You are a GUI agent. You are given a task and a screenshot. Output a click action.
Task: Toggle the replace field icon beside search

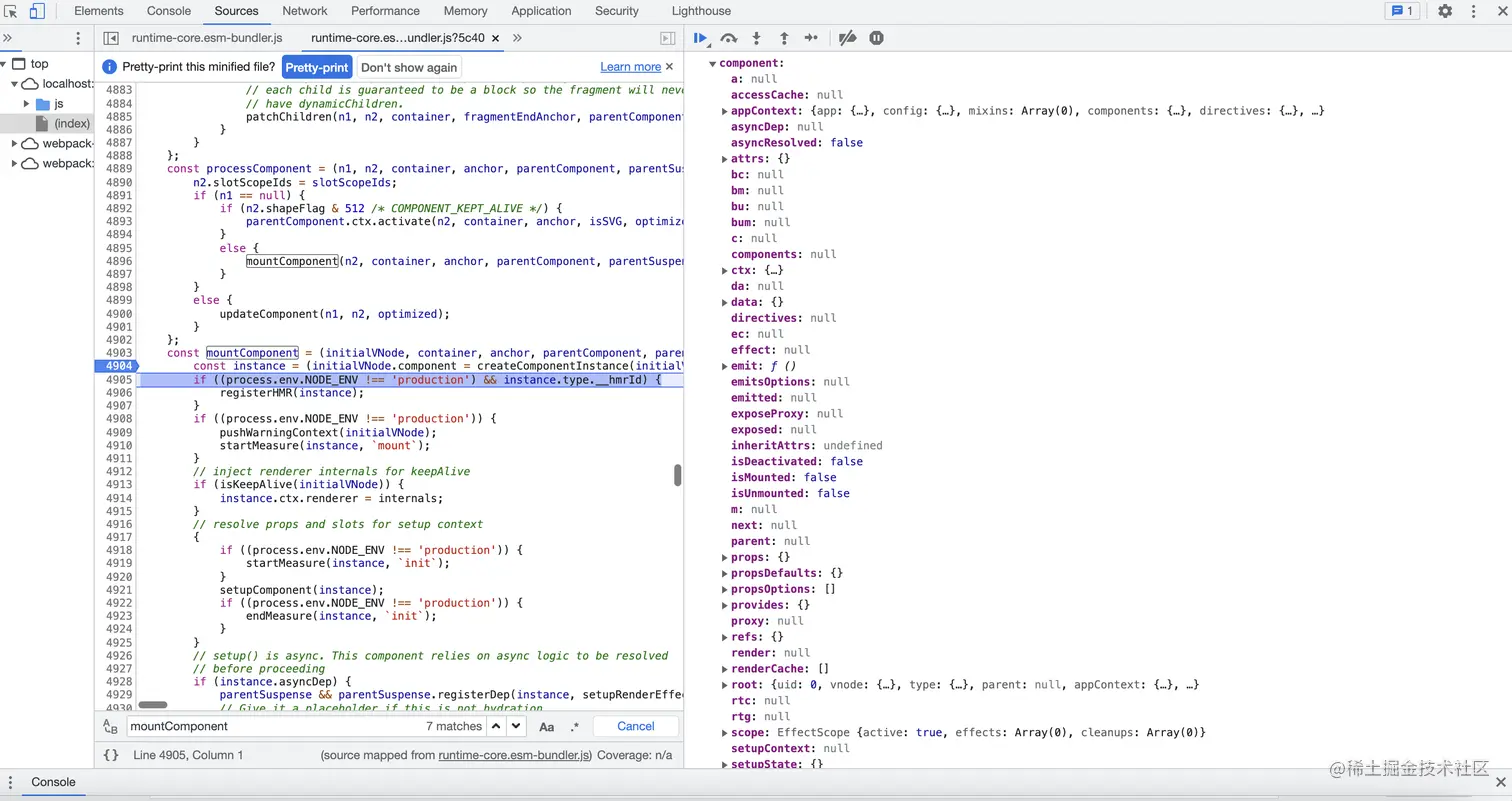110,726
